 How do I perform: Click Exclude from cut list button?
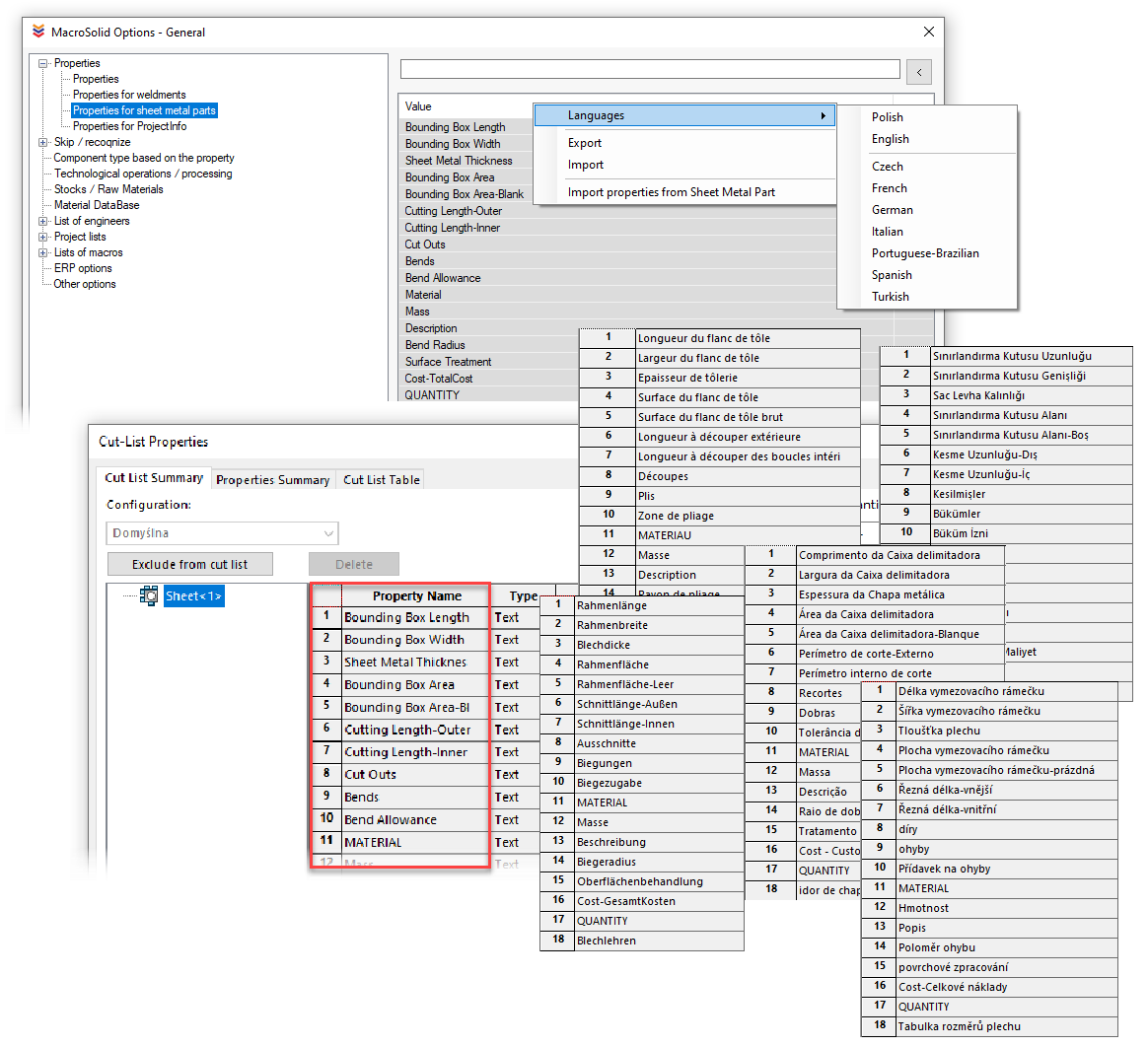pos(189,564)
